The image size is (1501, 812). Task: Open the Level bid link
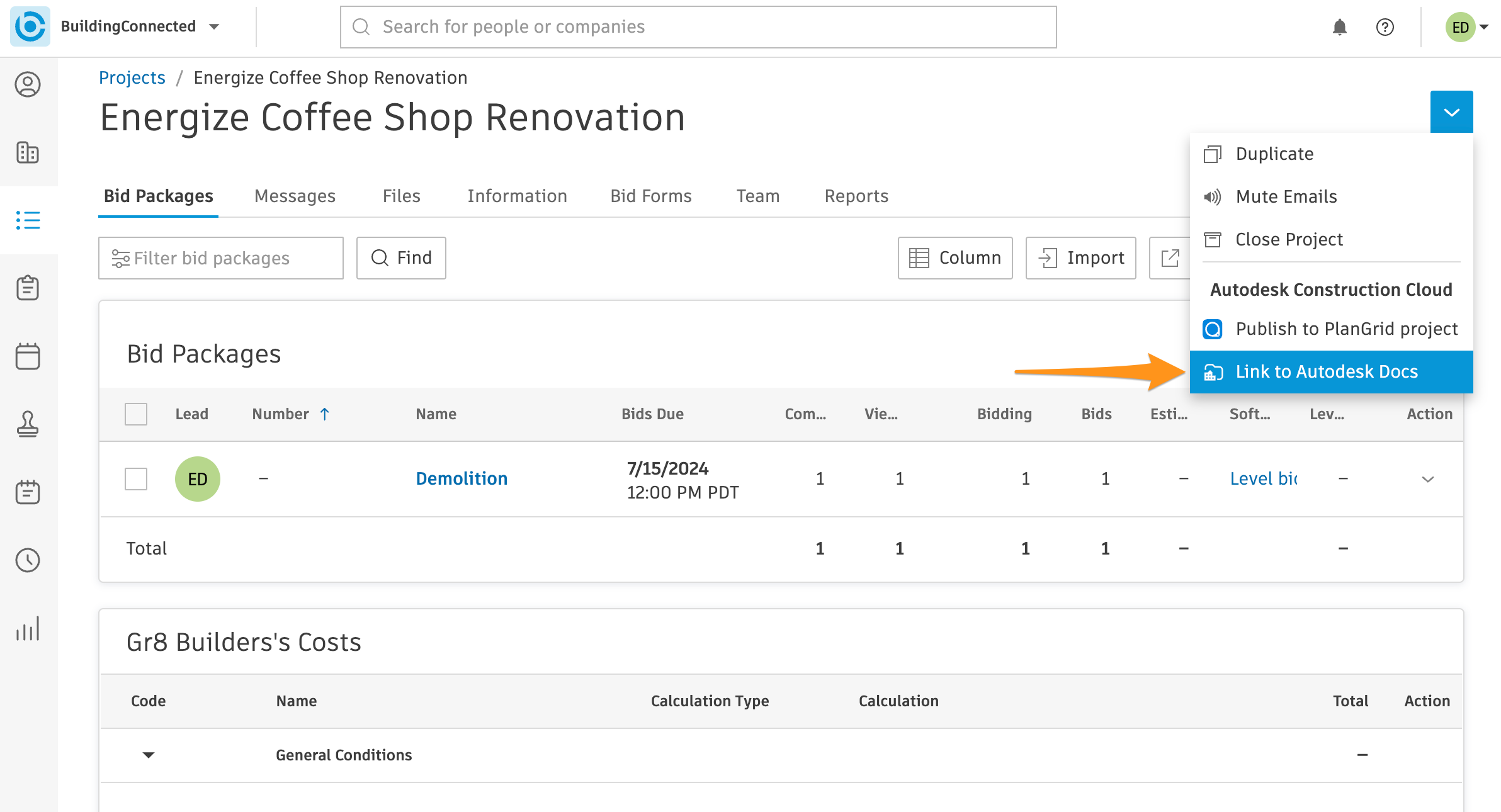click(1263, 478)
